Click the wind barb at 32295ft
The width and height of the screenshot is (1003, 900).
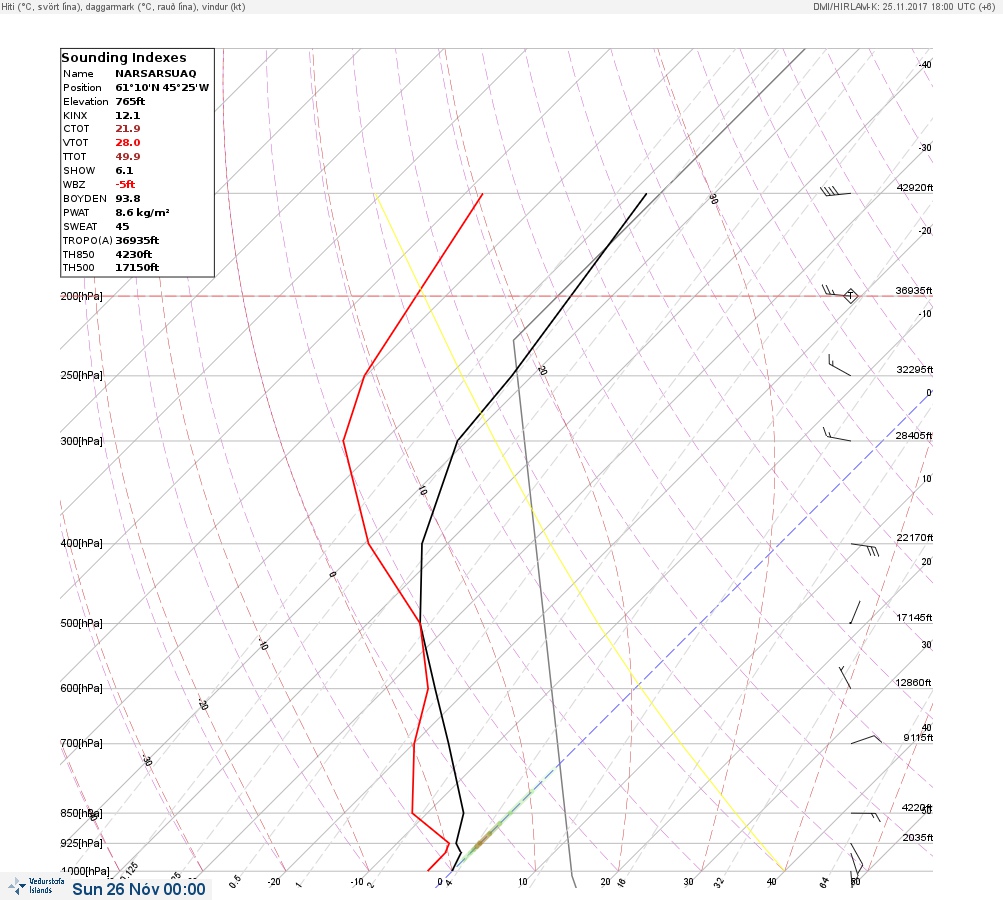839,365
